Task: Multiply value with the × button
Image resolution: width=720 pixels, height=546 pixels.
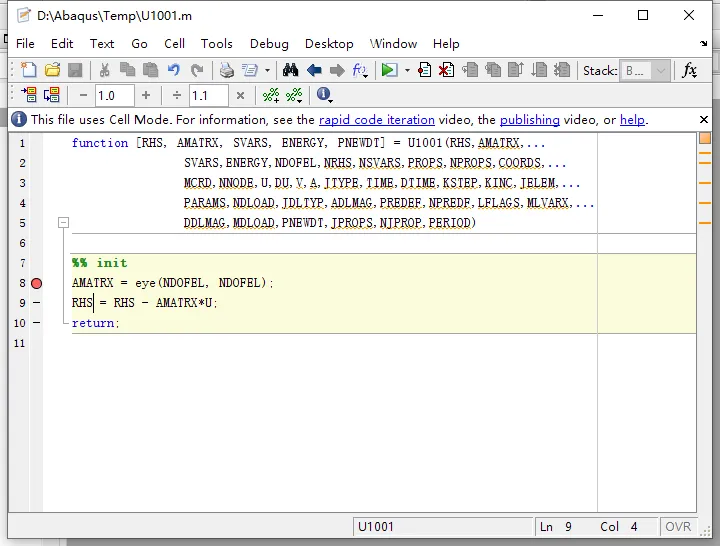Action: tap(240, 96)
